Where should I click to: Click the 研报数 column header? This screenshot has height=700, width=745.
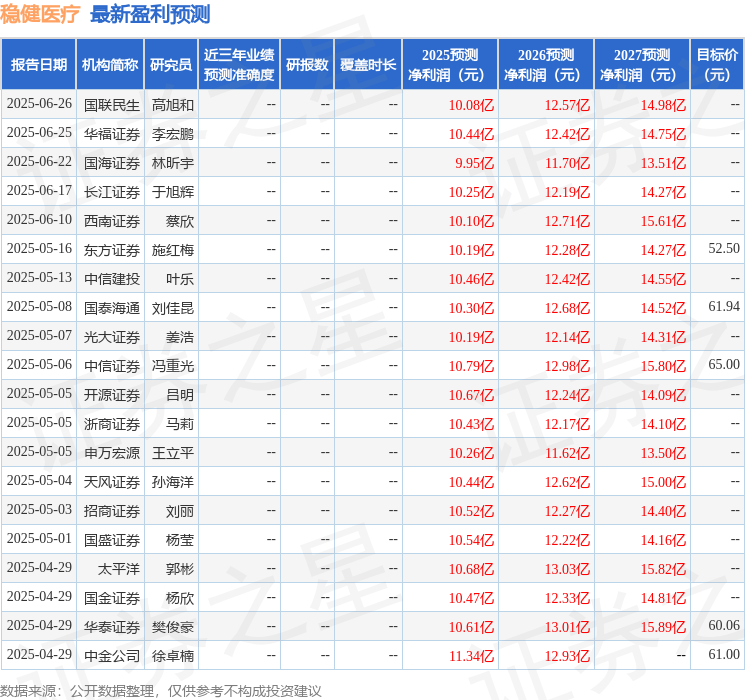click(x=307, y=65)
